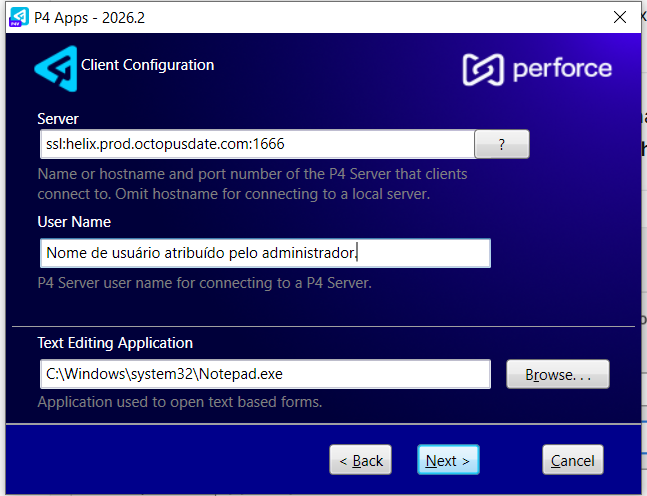Select the 'User Name' label text

74,222
